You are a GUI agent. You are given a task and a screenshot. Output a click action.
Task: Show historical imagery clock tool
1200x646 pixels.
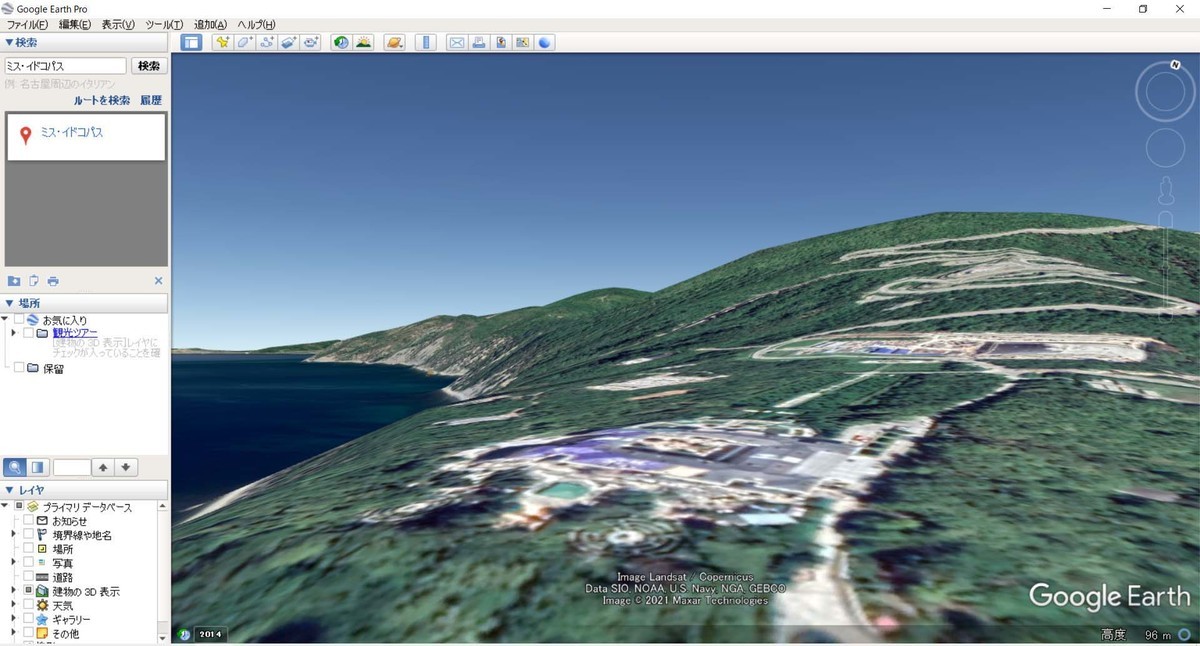(341, 42)
